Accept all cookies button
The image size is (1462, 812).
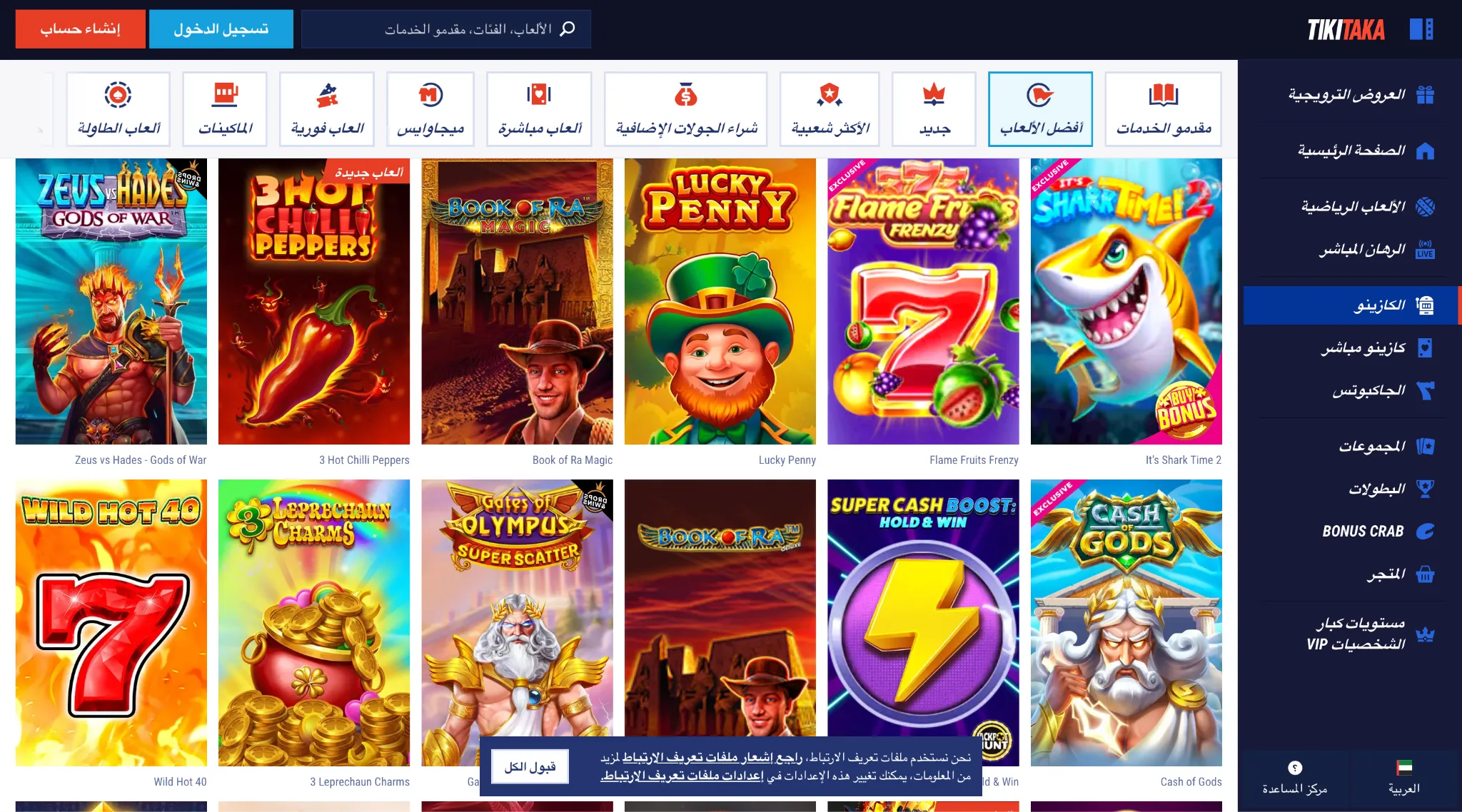530,767
